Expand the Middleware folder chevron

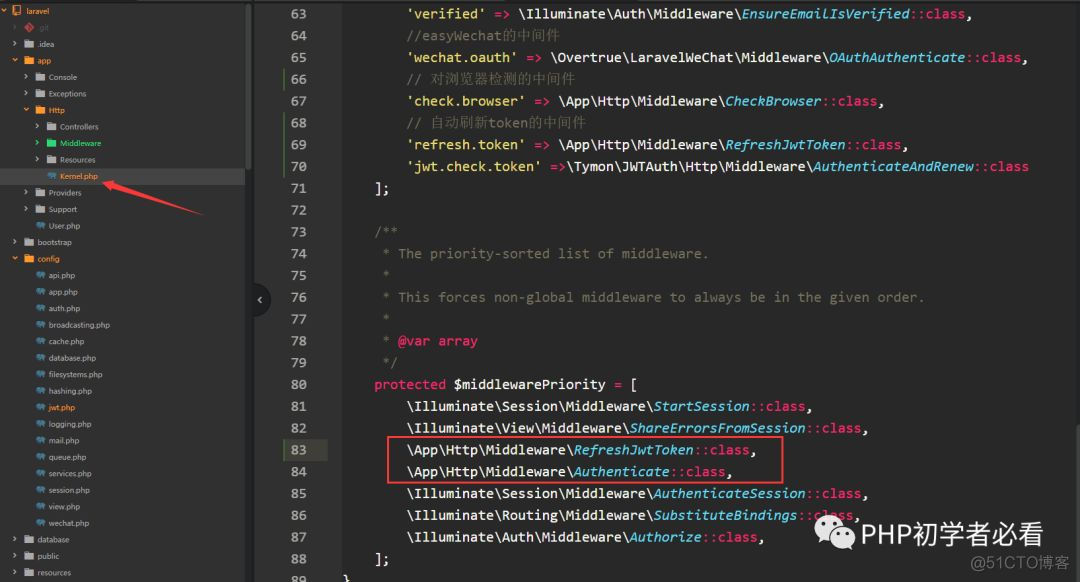click(37, 143)
